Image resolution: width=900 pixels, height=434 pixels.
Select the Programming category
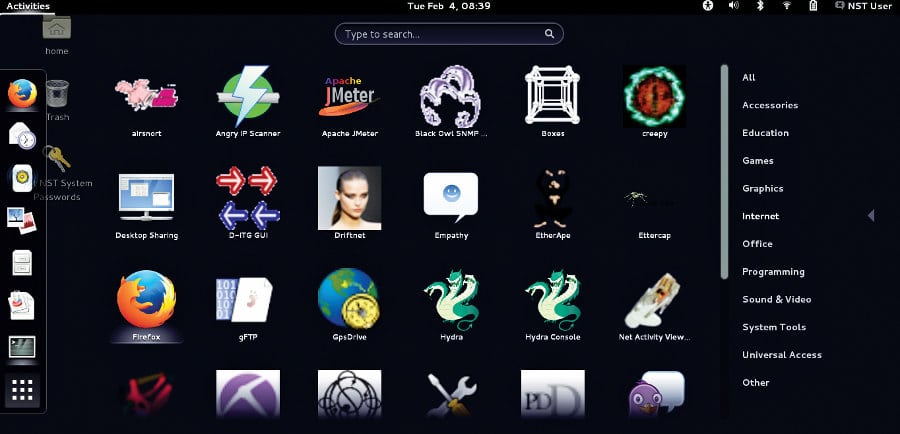click(773, 272)
